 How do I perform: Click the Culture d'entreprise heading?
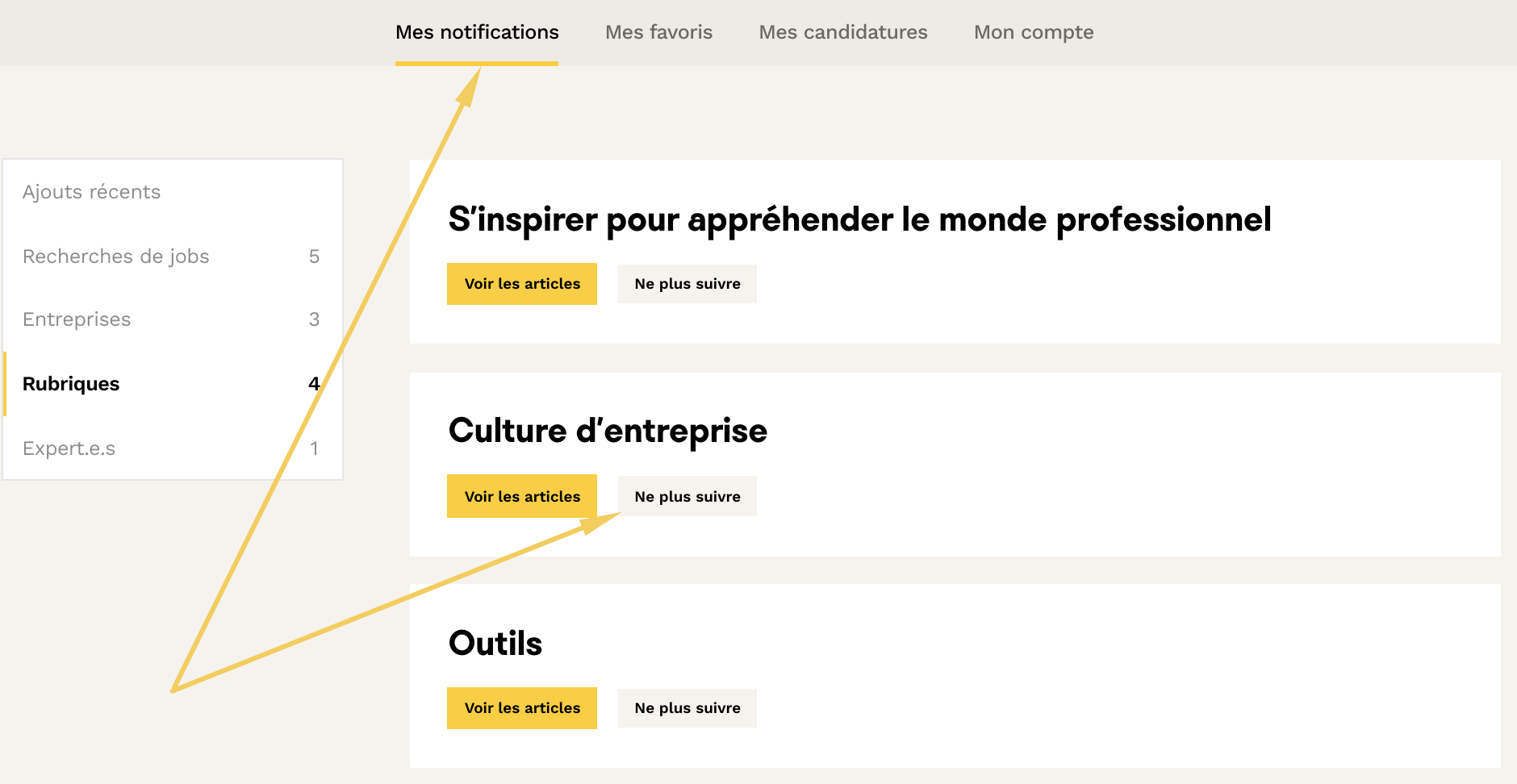(x=608, y=431)
